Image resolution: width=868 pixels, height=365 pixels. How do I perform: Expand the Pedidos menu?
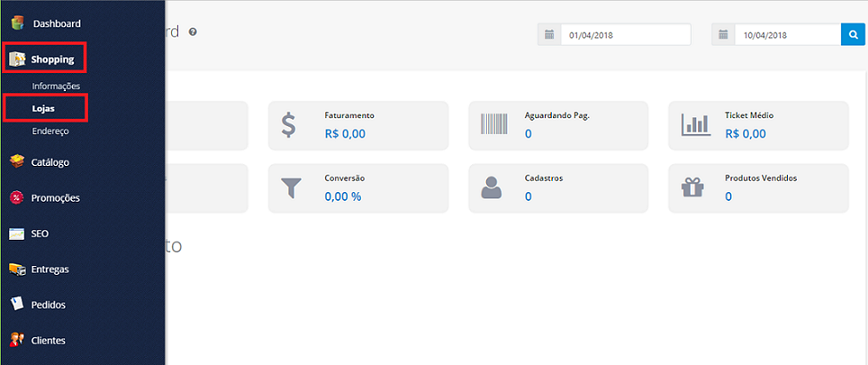coord(49,305)
